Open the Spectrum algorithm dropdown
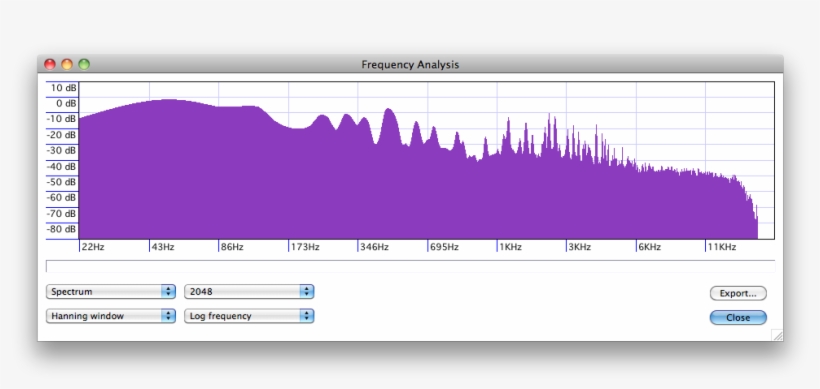The width and height of the screenshot is (820, 389). [x=110, y=292]
